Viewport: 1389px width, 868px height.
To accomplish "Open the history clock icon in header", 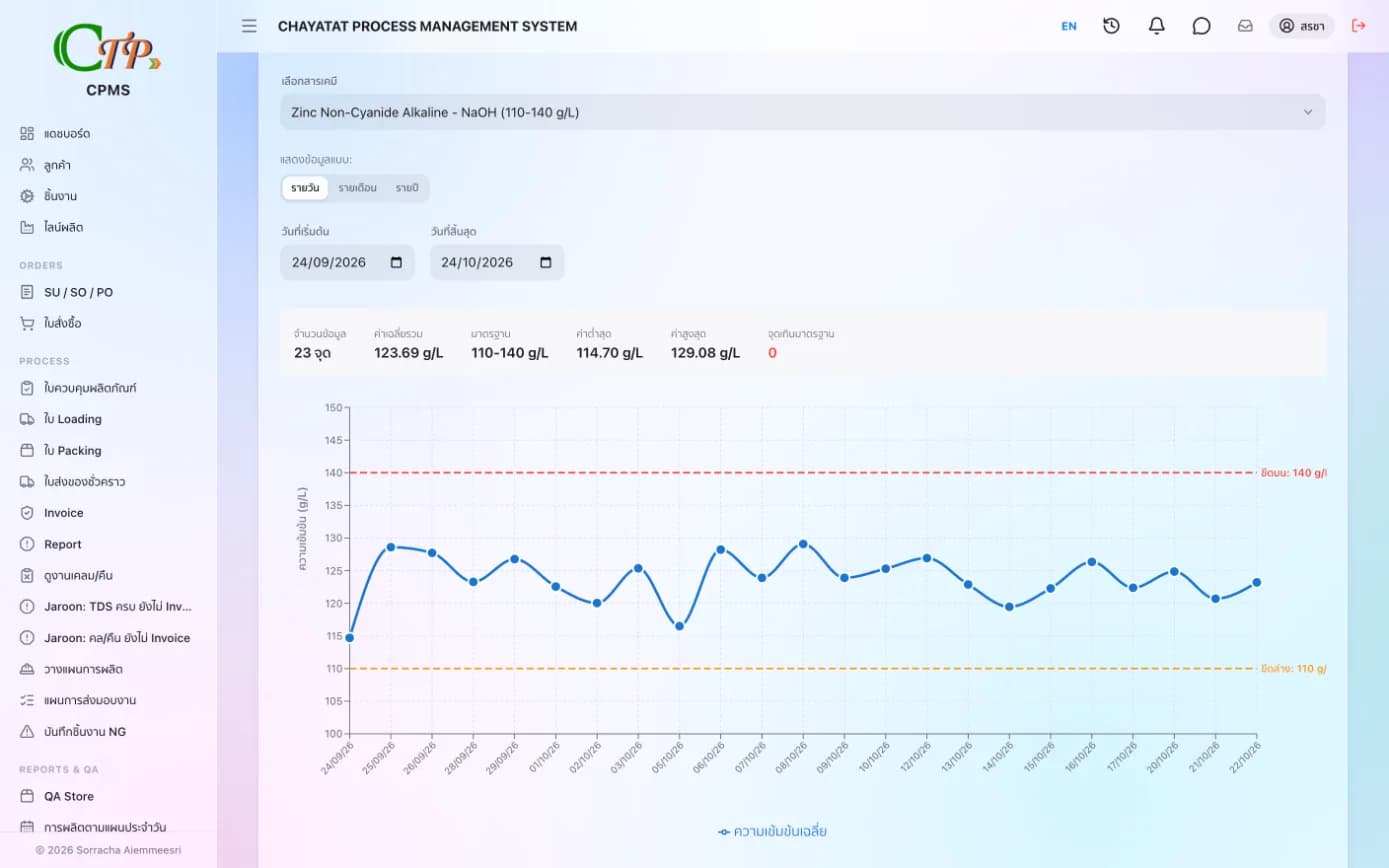I will pos(1111,26).
